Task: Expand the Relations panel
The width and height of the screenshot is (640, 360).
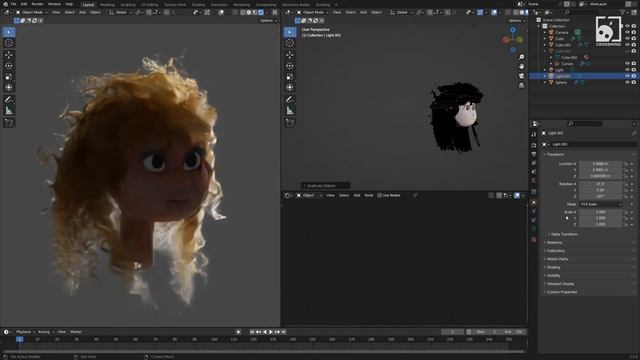Action: tap(553, 242)
